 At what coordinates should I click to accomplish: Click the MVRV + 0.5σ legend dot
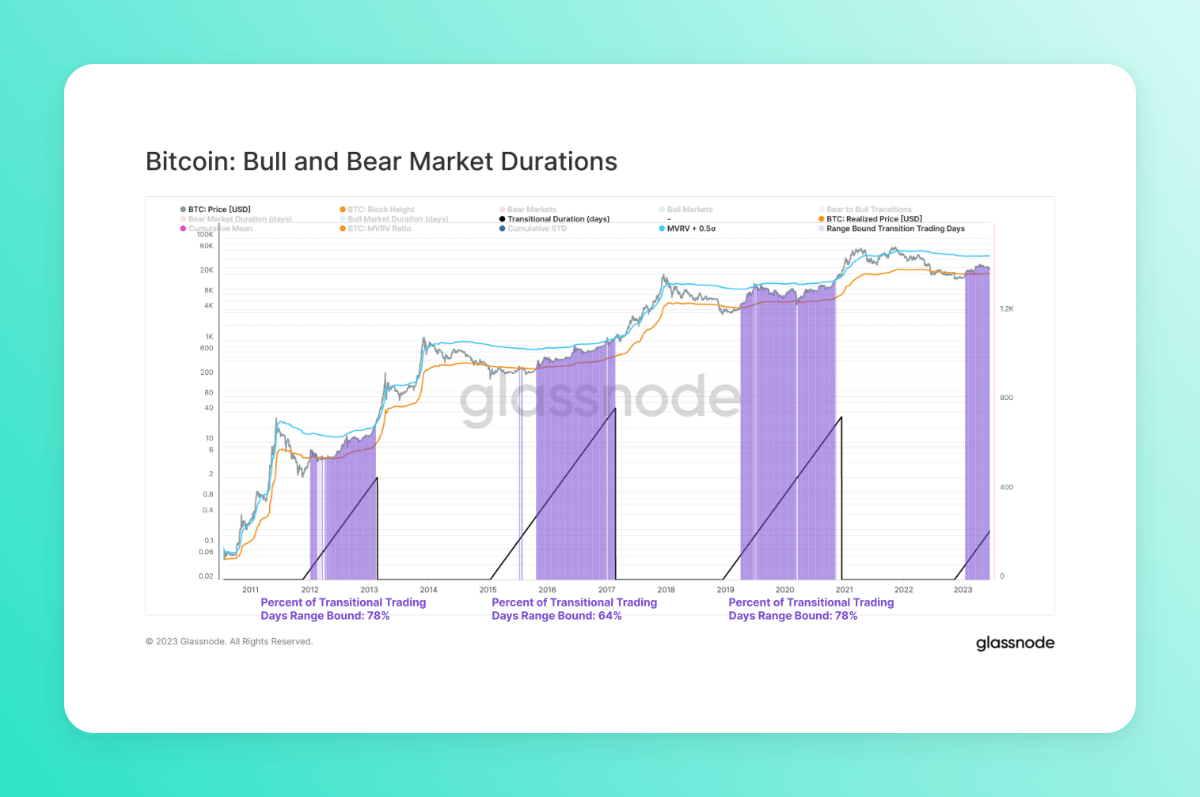(x=661, y=229)
